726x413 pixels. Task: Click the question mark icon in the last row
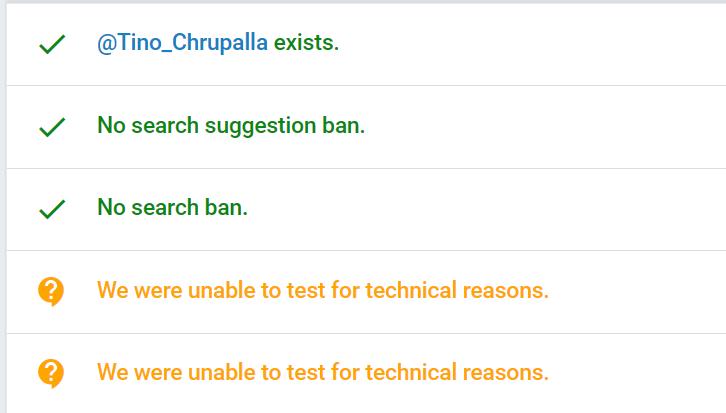coord(50,373)
